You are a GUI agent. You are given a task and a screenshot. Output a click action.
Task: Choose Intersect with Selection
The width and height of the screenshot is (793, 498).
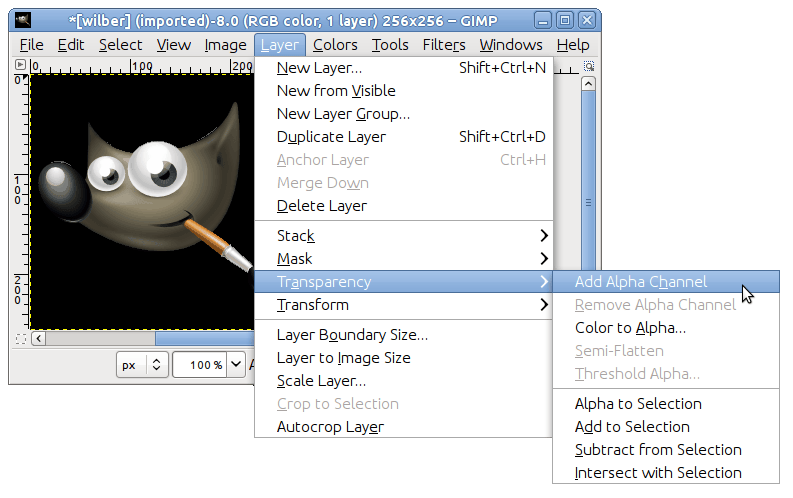click(666, 473)
